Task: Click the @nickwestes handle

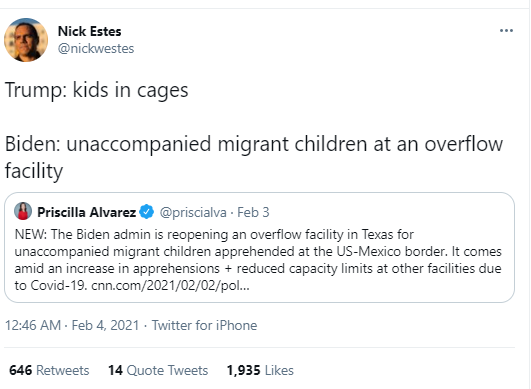Action: [96, 48]
